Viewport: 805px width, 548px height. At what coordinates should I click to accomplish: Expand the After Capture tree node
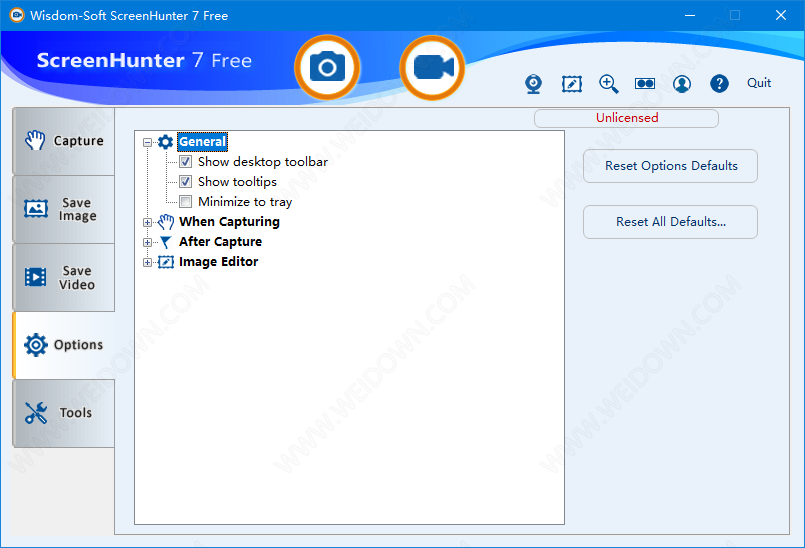148,242
